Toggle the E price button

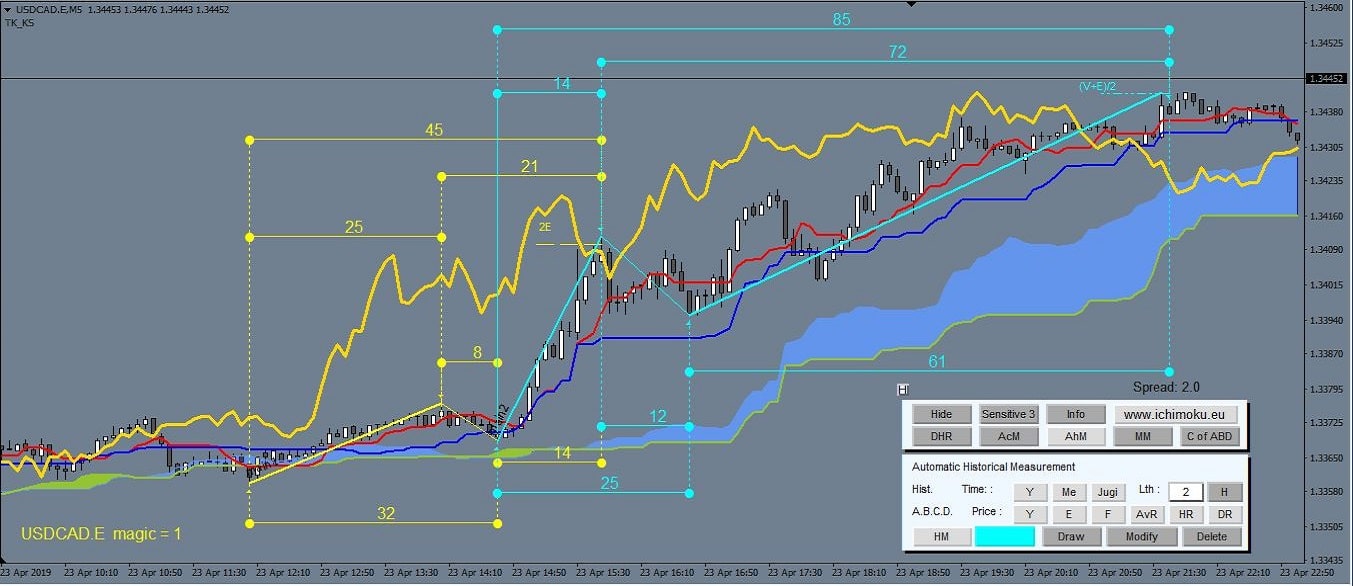(1068, 514)
